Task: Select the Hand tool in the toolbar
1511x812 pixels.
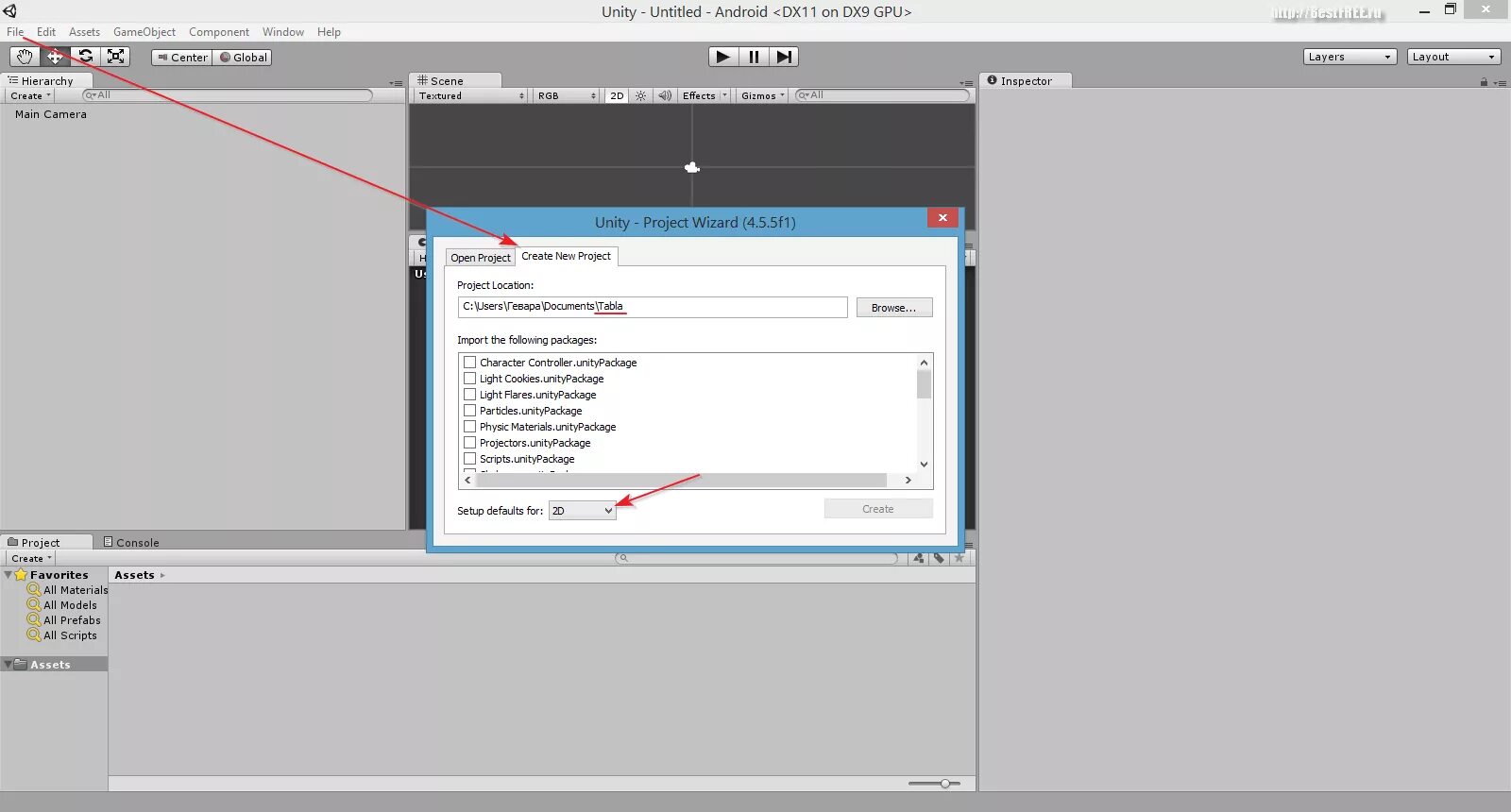Action: point(25,57)
